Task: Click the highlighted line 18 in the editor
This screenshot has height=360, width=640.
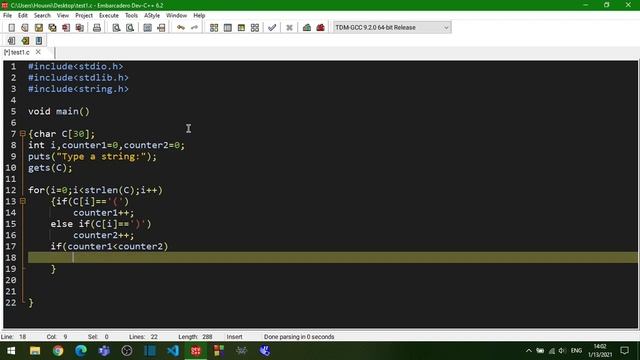Action: tap(332, 258)
